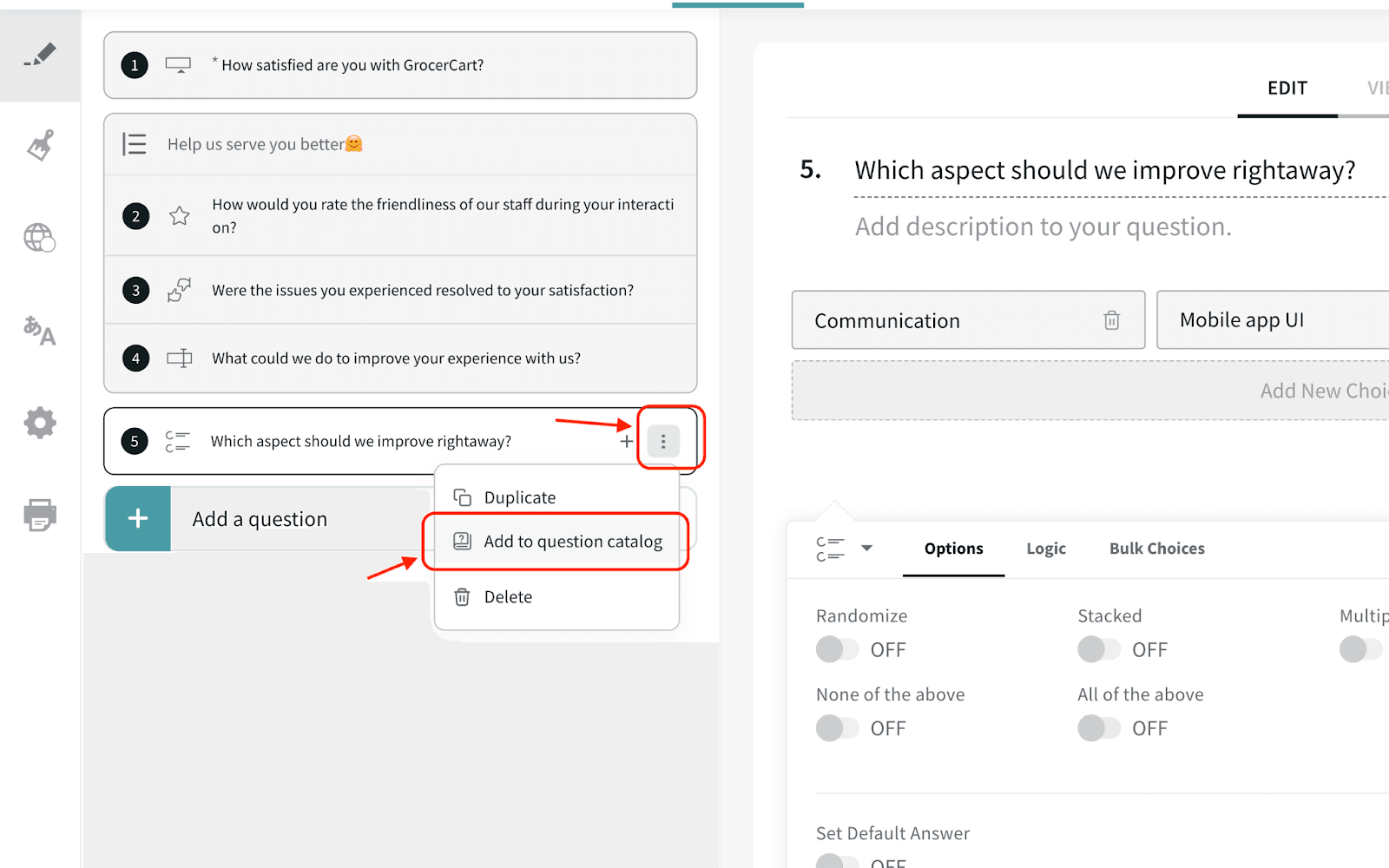Click the plus icon beside question 5
The width and height of the screenshot is (1389, 868).
tap(626, 442)
